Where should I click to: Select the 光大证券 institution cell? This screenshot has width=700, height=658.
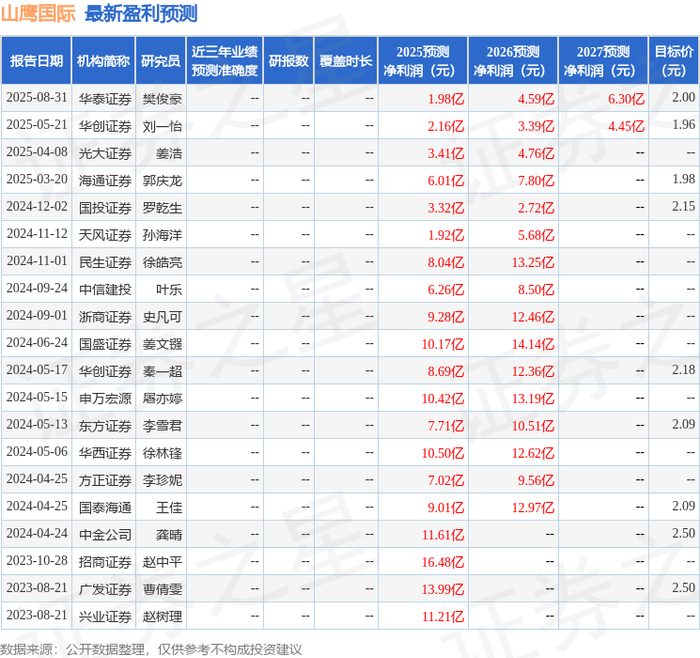(x=105, y=153)
